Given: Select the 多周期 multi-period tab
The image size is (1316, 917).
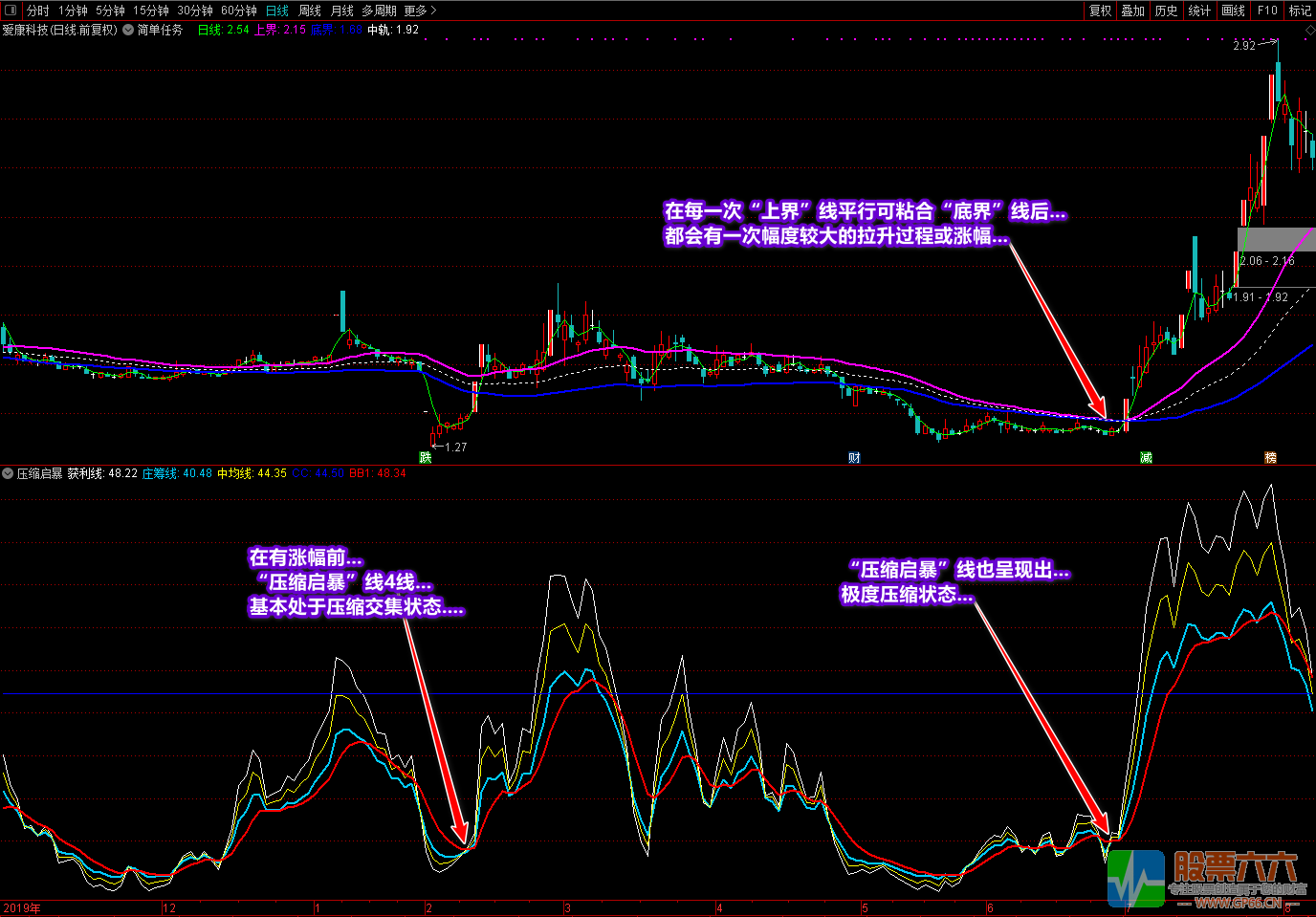Looking at the screenshot, I should [379, 11].
